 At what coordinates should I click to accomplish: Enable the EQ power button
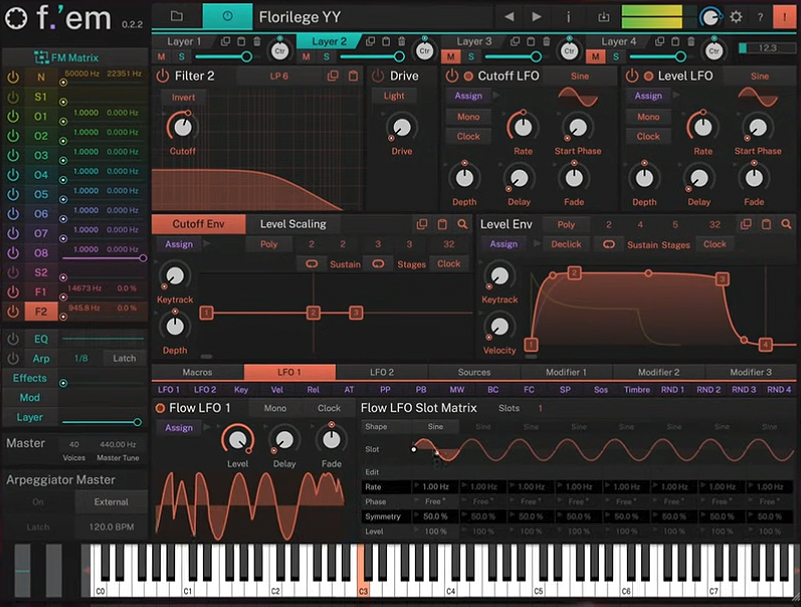point(13,339)
